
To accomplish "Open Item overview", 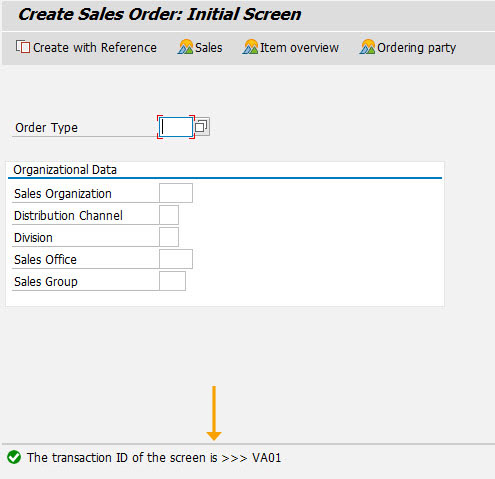I will 291,47.
